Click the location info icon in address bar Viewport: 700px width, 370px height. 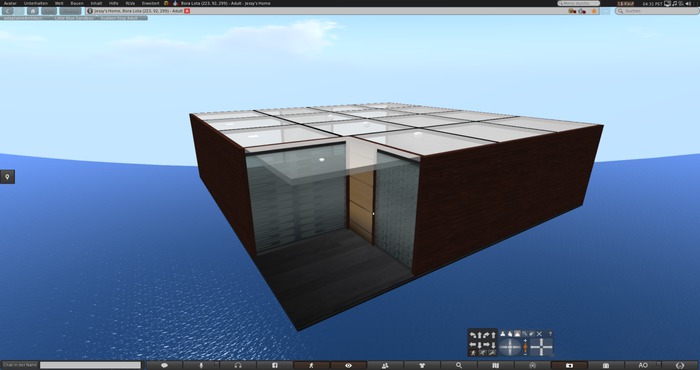[90, 11]
